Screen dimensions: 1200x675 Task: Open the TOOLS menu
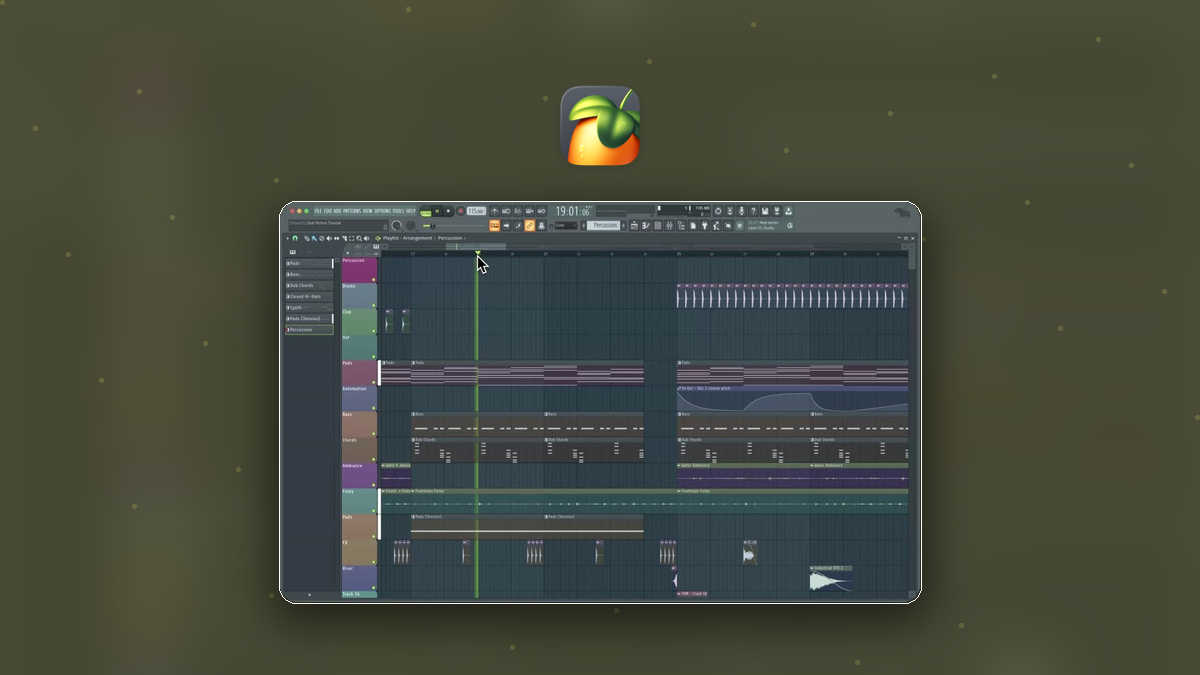coord(398,211)
